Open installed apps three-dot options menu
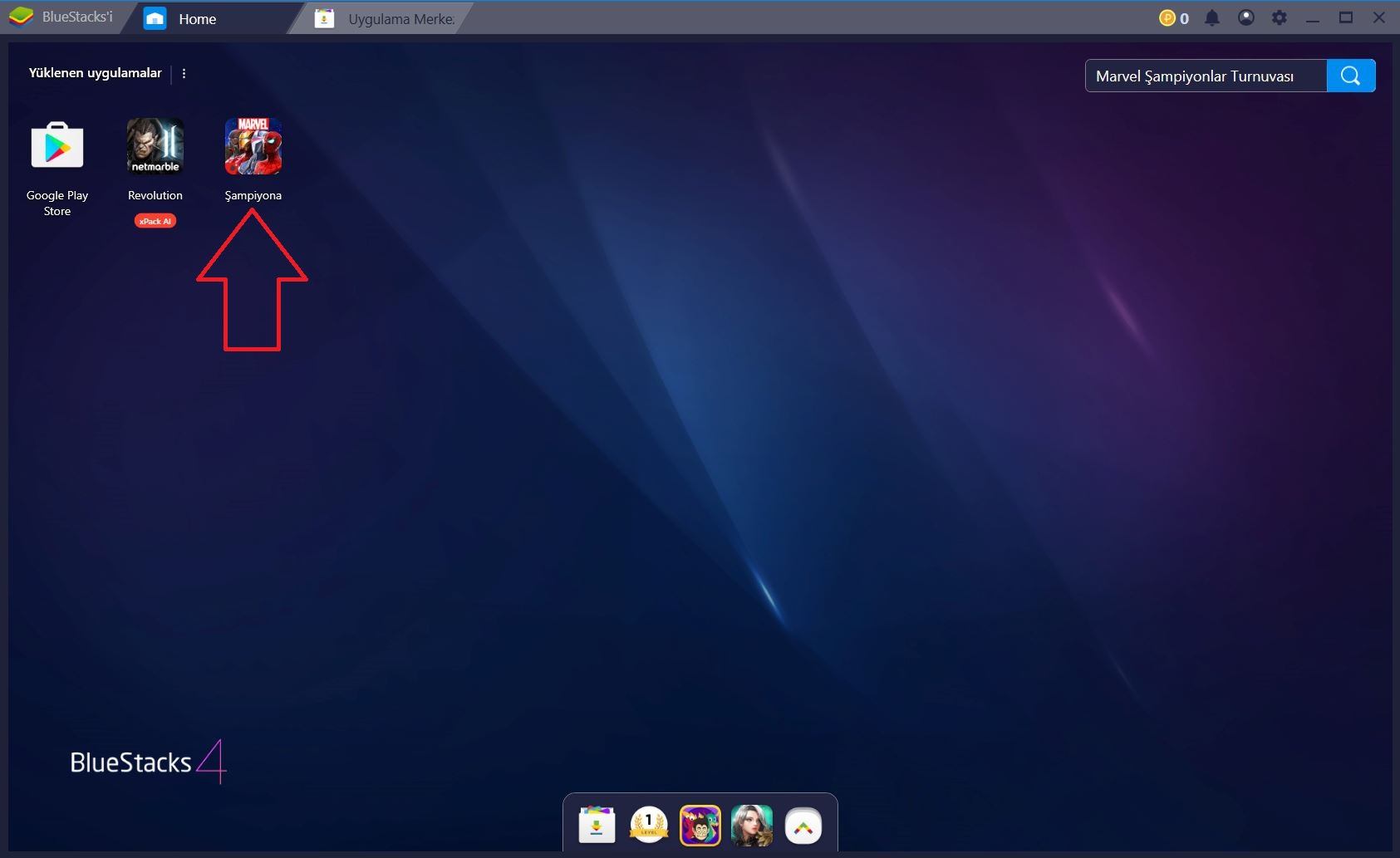 pyautogui.click(x=184, y=73)
